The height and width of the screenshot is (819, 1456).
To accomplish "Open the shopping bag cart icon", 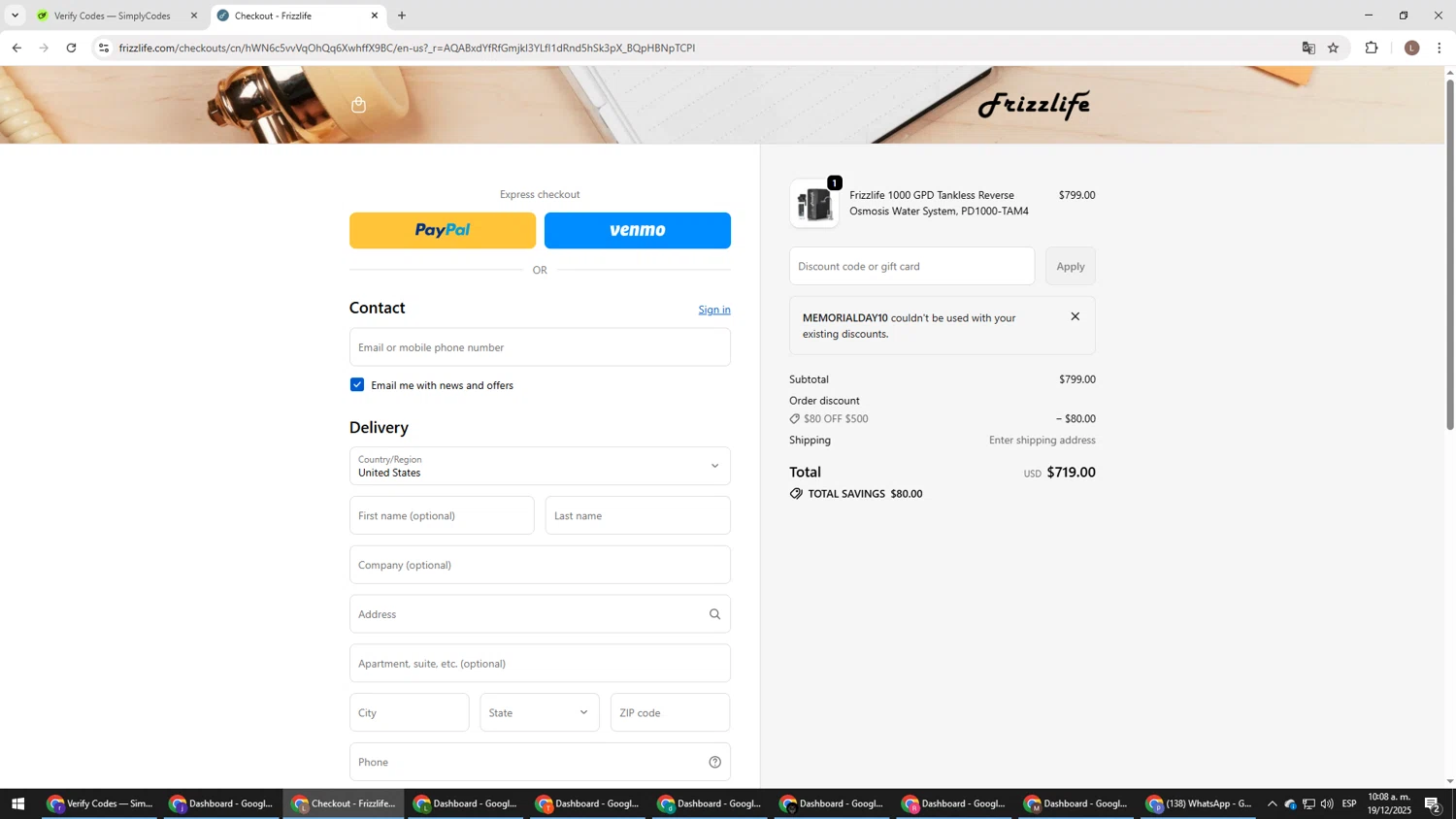I will tap(358, 105).
